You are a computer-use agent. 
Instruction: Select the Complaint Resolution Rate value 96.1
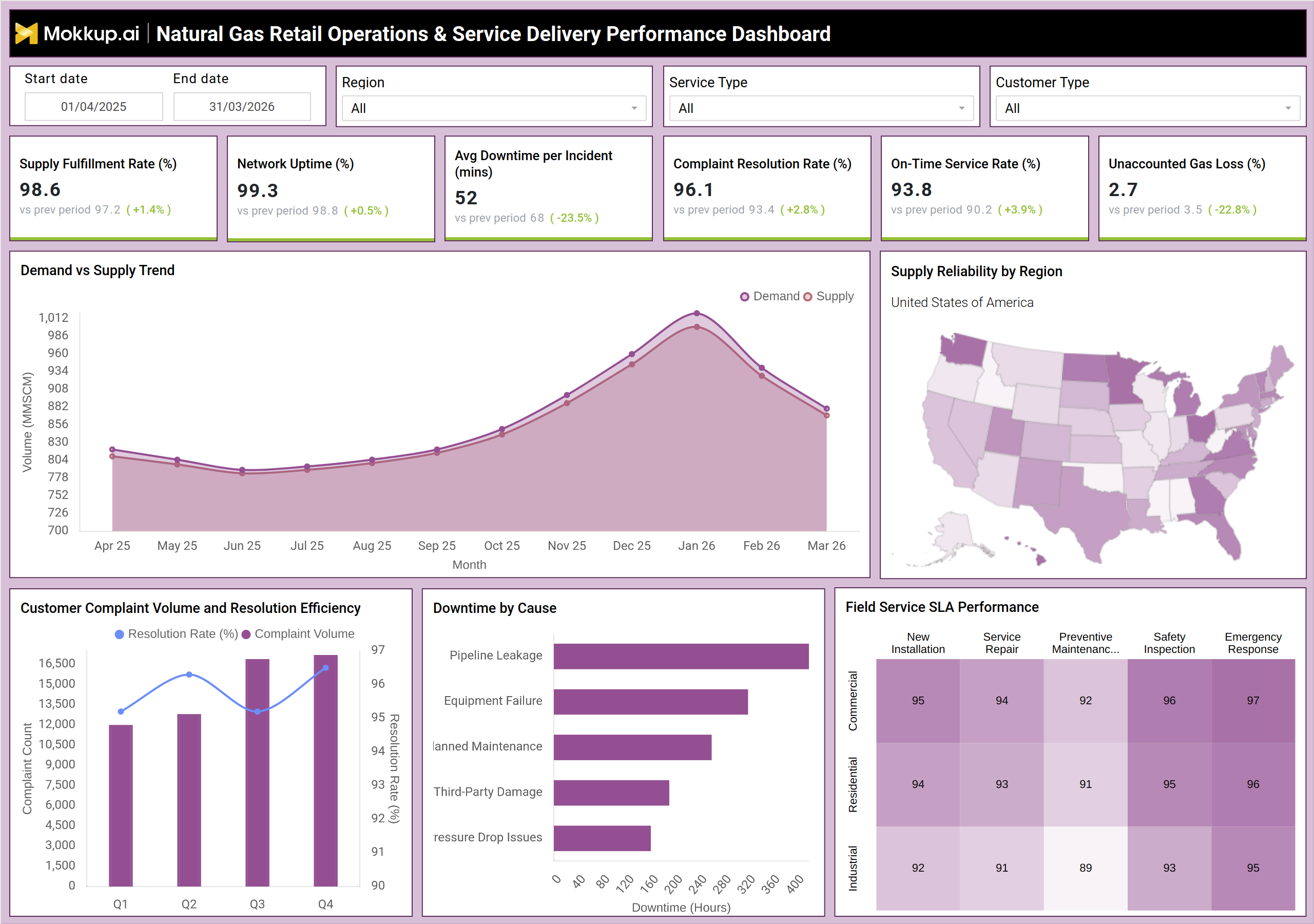693,189
